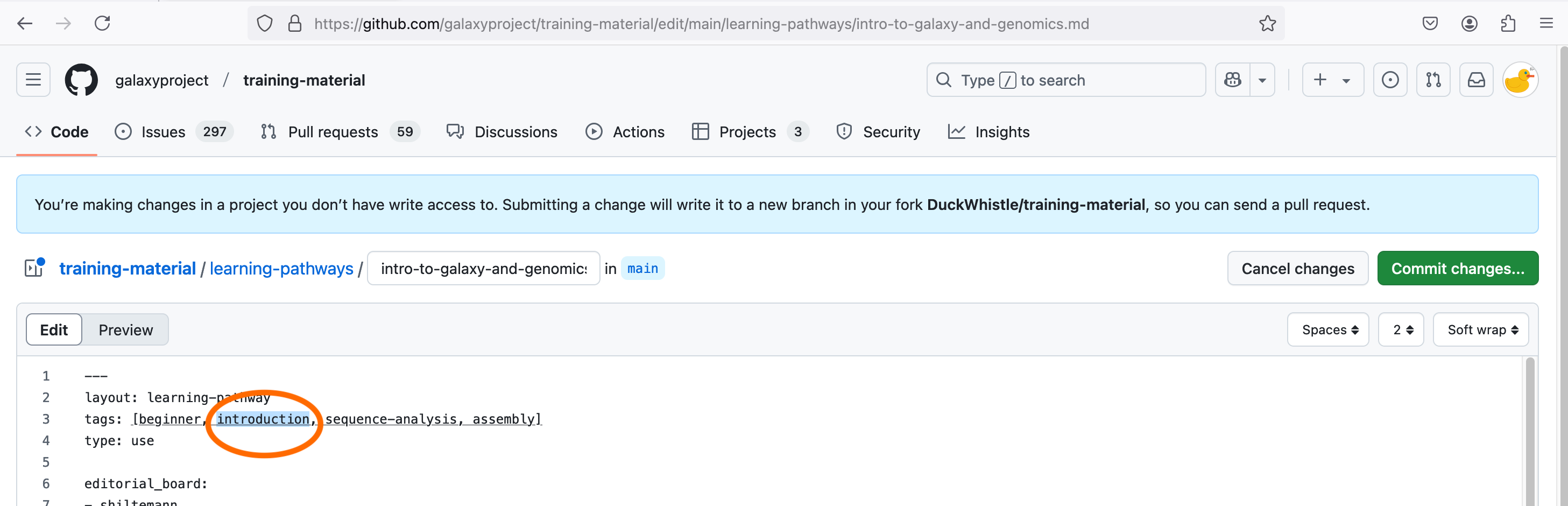Open browser extensions icon

pyautogui.click(x=1508, y=24)
